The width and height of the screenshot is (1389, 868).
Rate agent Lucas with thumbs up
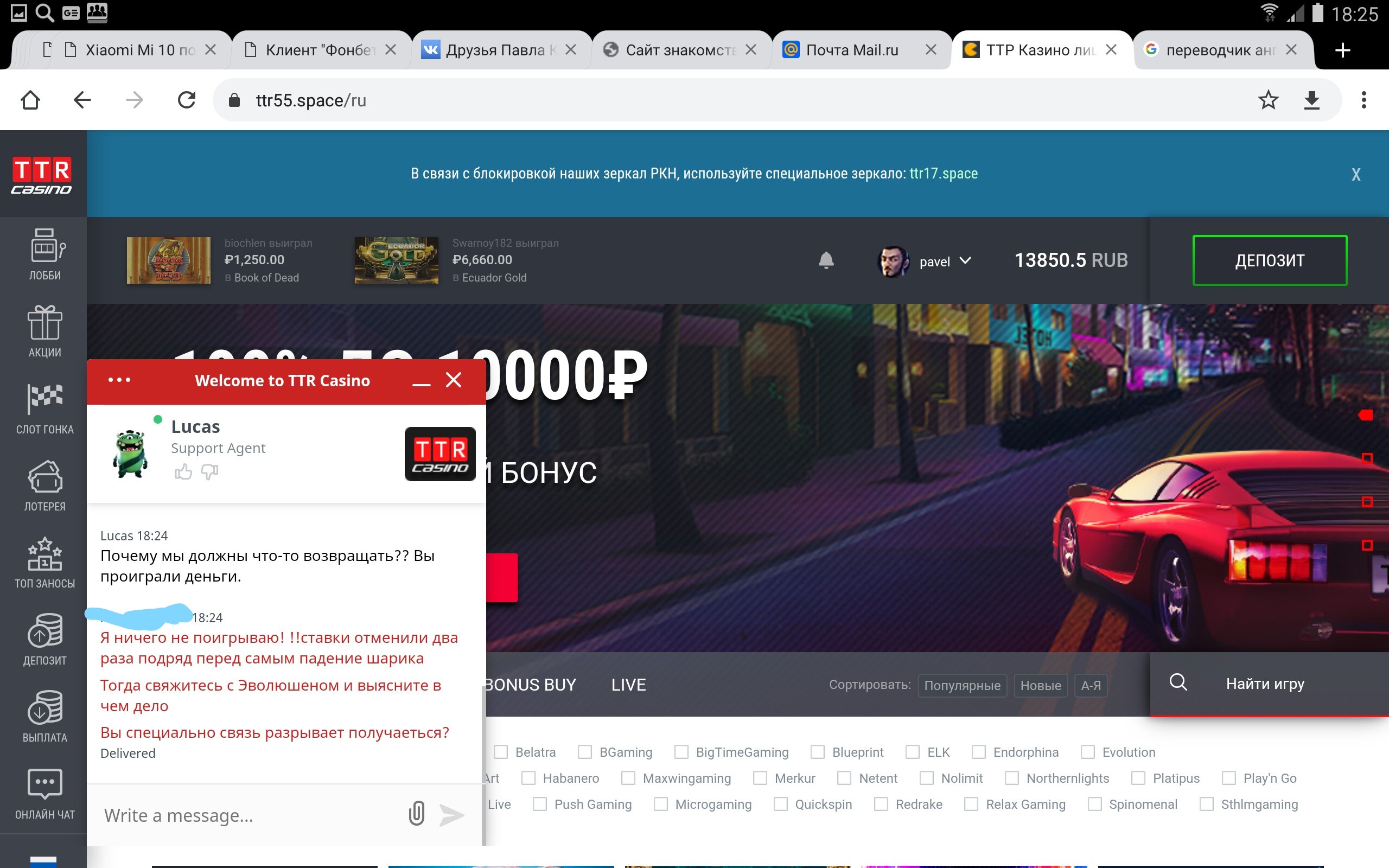[x=183, y=472]
